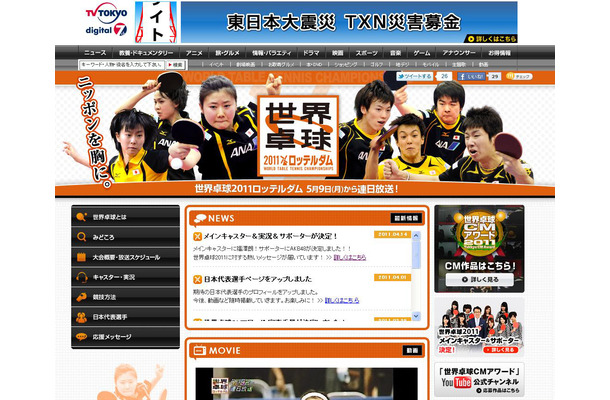Open 大会概要・放送スケジュール calendar item

pos(125,257)
